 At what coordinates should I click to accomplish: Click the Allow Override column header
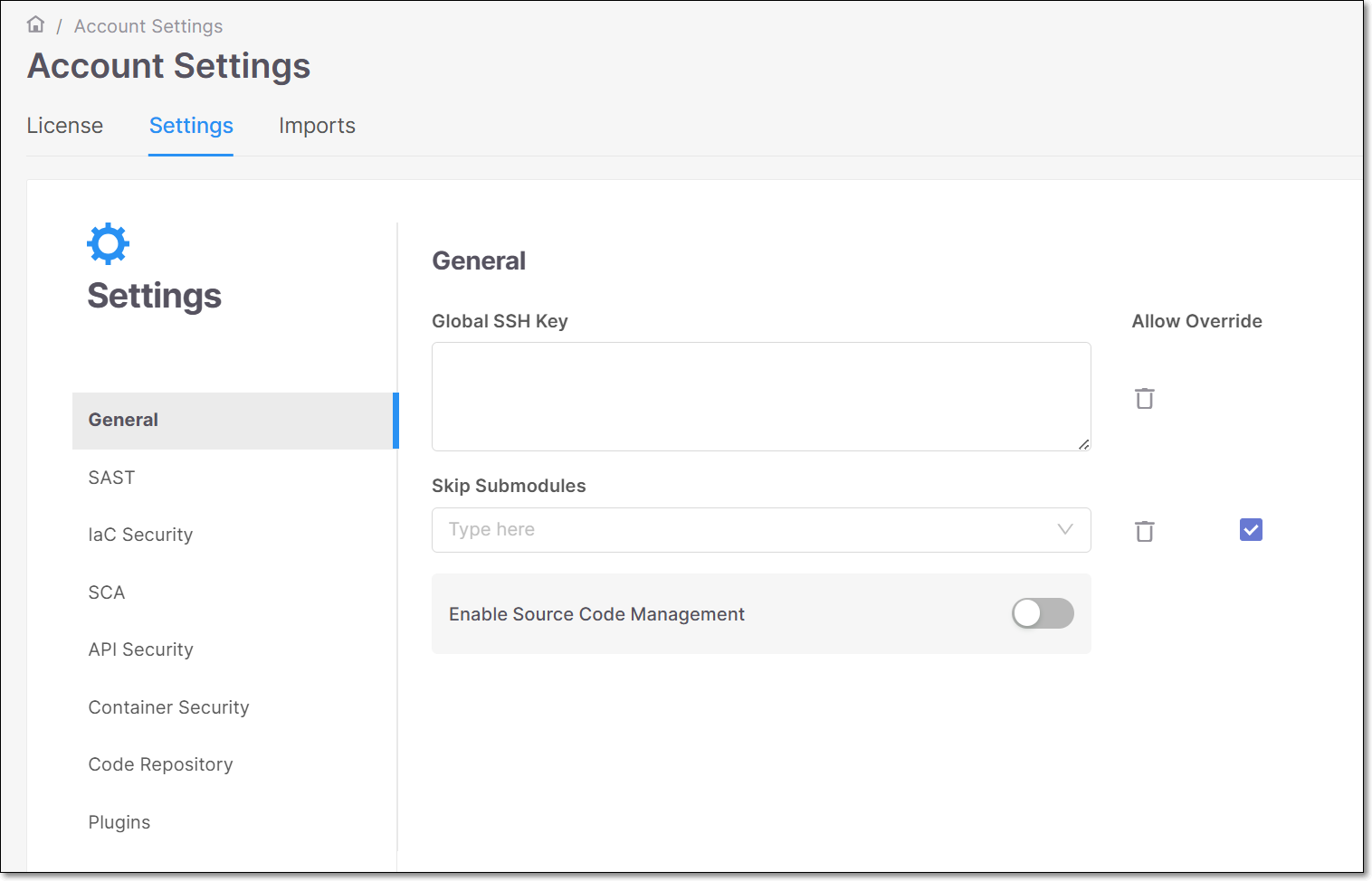coord(1196,321)
